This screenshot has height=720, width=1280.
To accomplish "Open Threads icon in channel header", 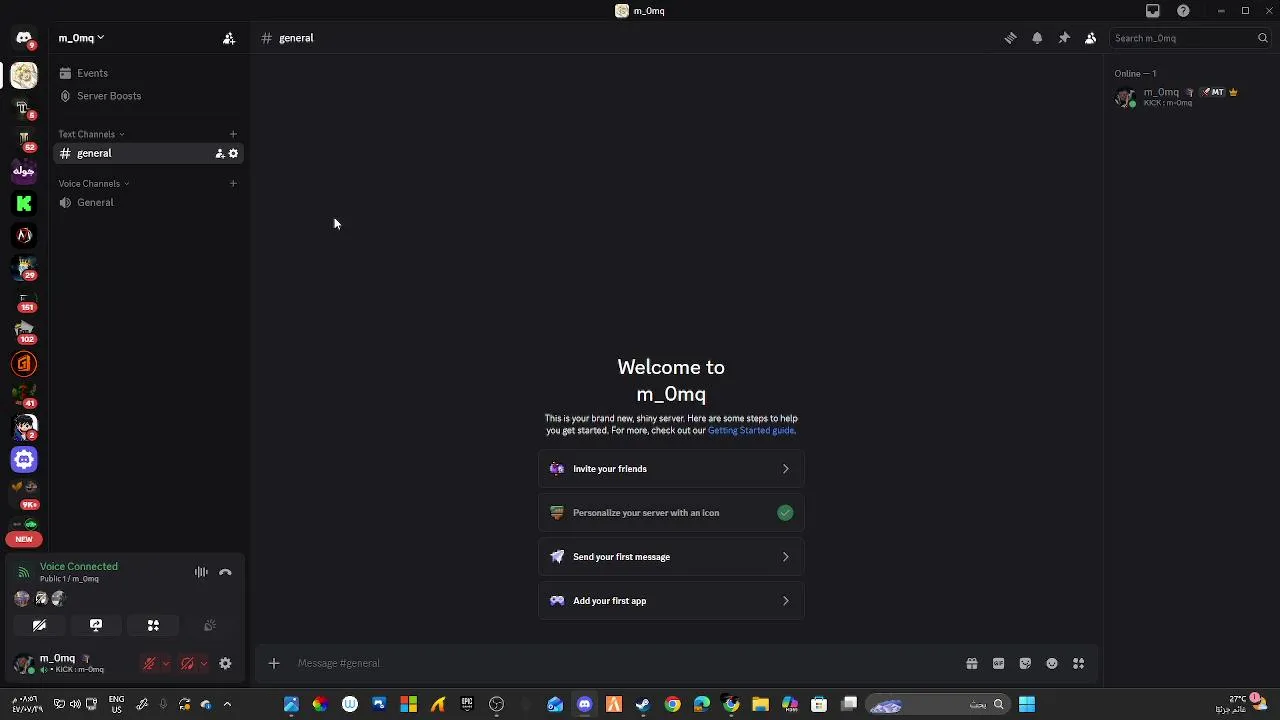I will click(1010, 38).
